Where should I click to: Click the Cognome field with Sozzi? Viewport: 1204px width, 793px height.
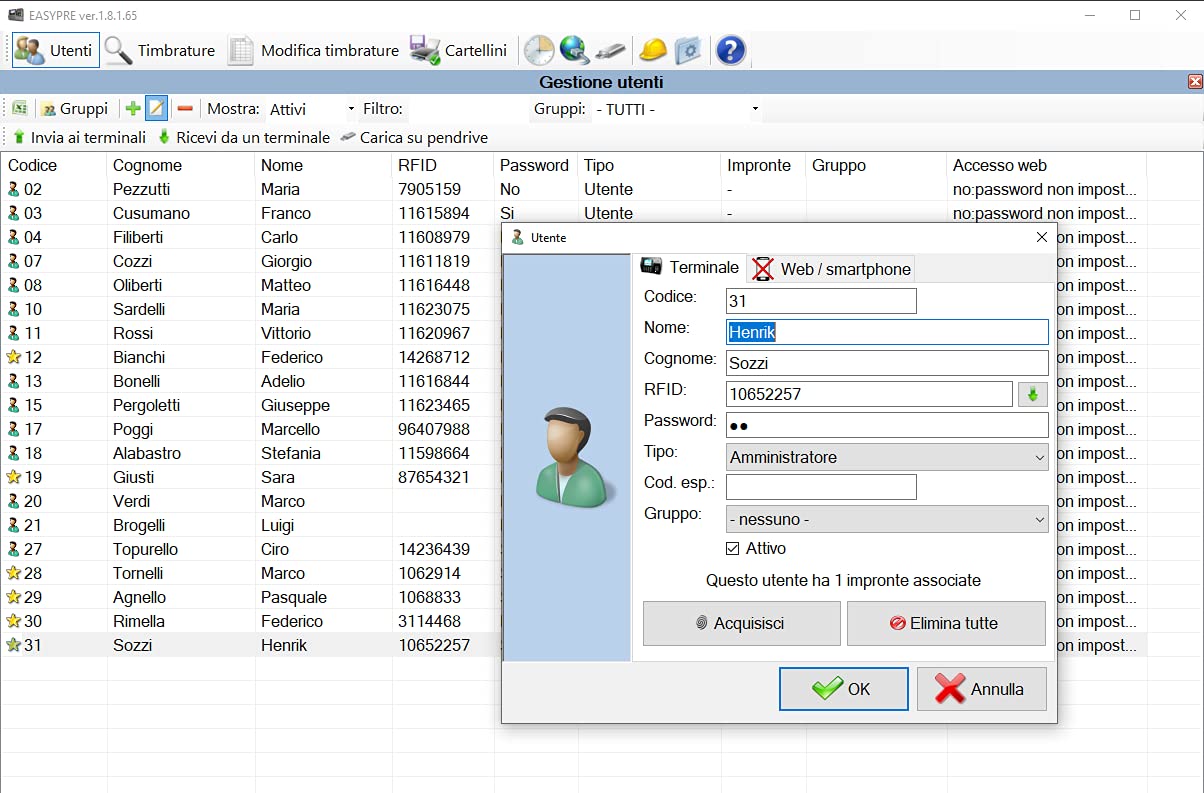click(887, 363)
